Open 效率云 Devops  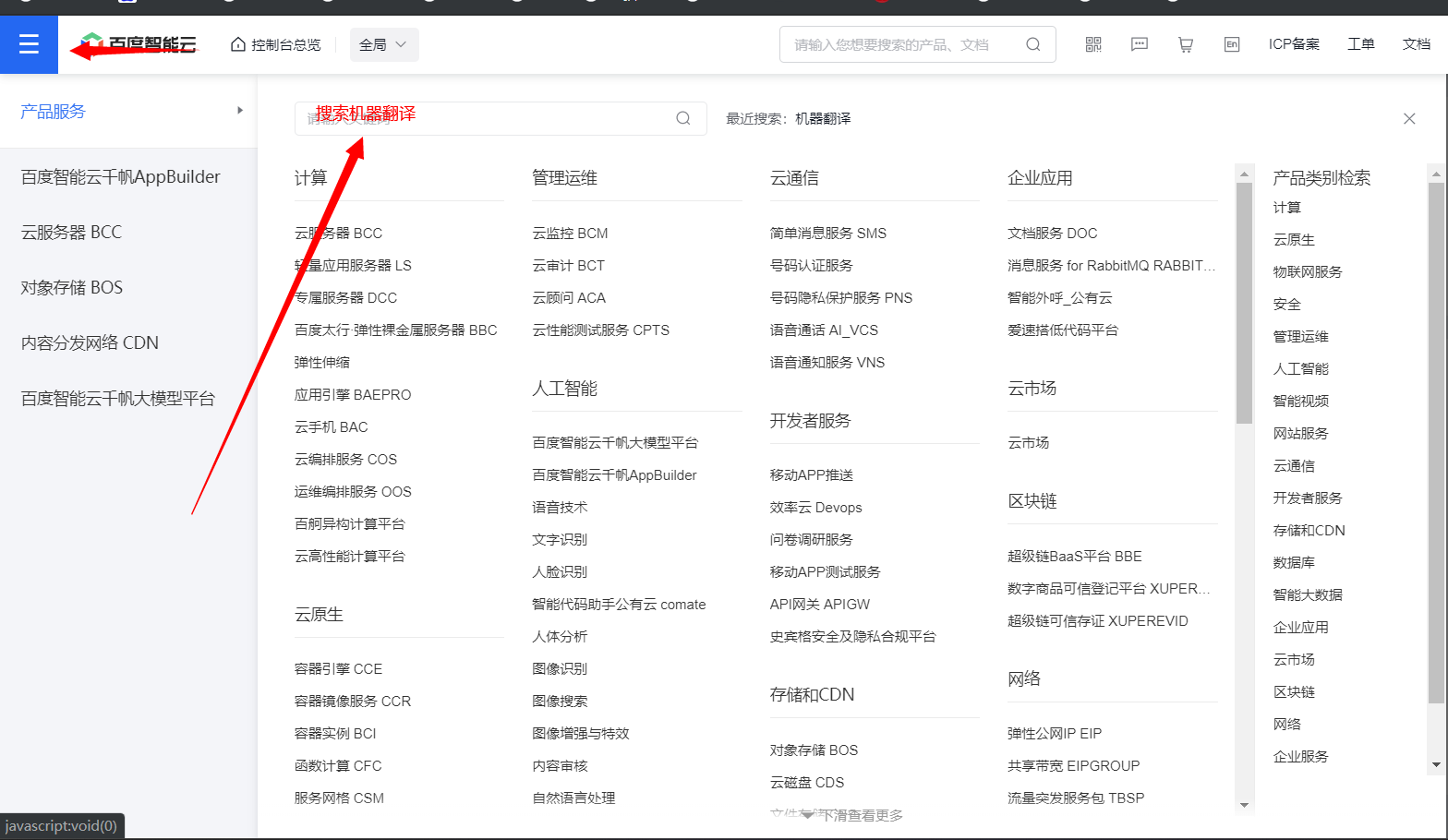[x=816, y=507]
